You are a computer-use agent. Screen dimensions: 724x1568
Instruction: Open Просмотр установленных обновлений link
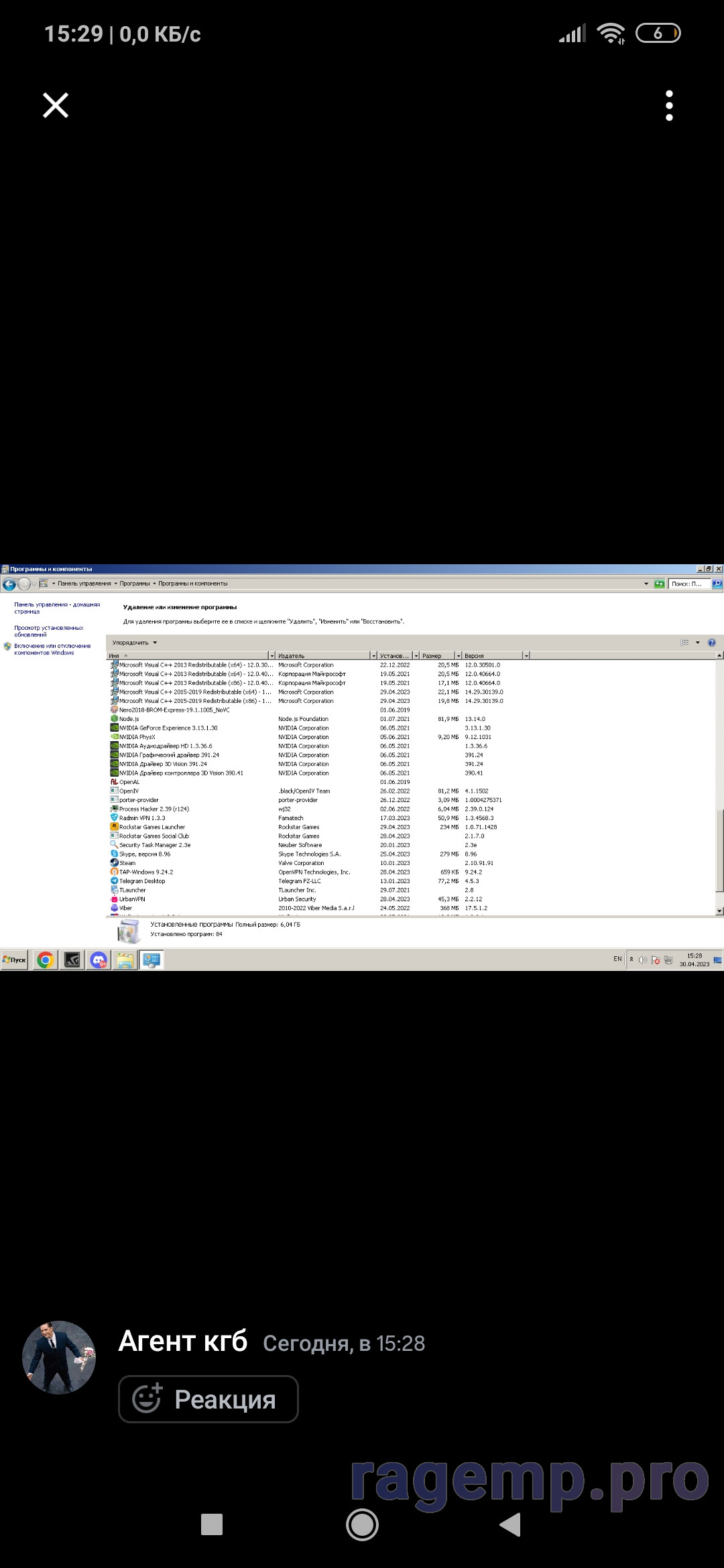click(x=49, y=631)
